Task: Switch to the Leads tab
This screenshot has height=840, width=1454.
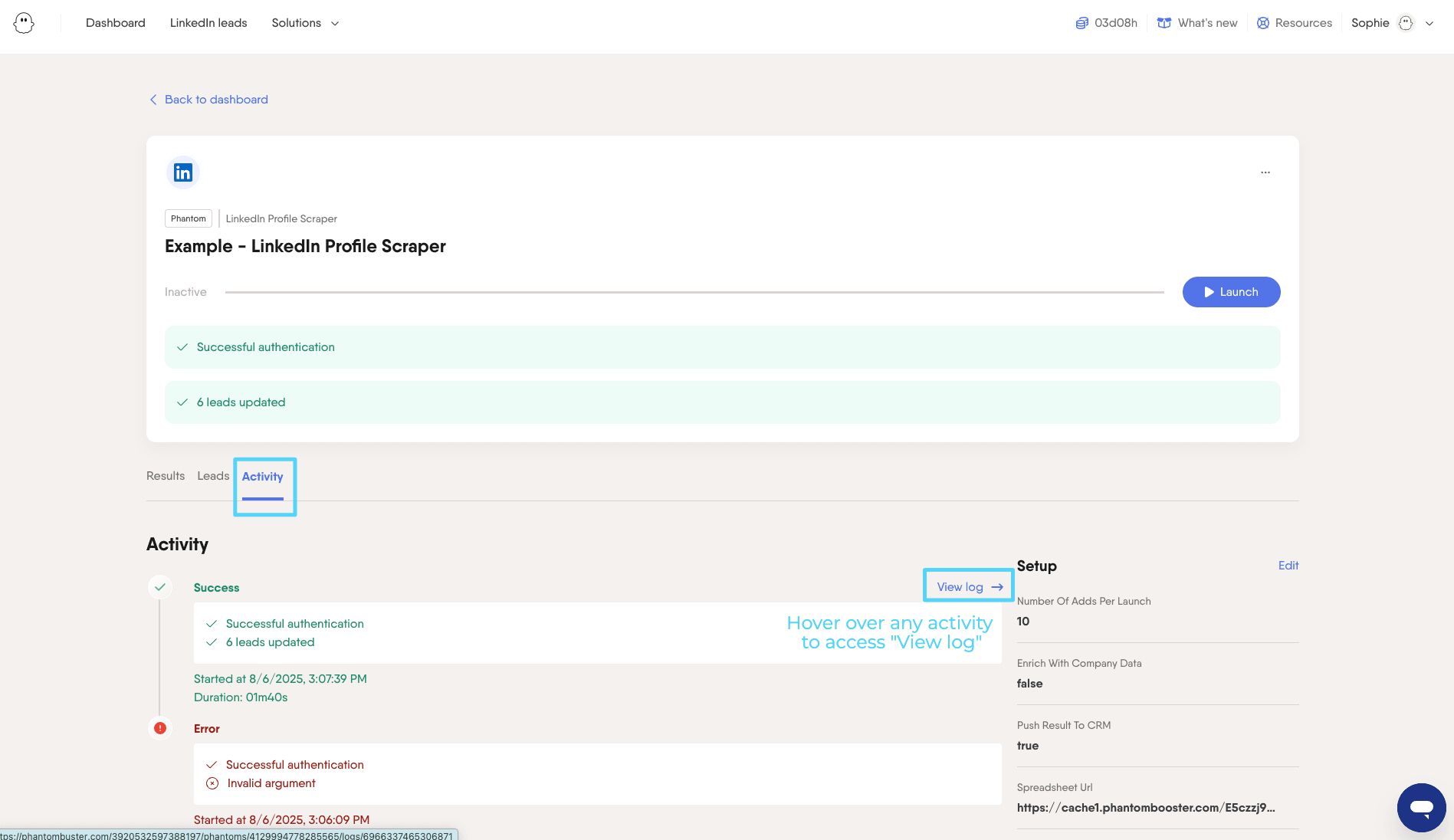Action: [x=213, y=476]
